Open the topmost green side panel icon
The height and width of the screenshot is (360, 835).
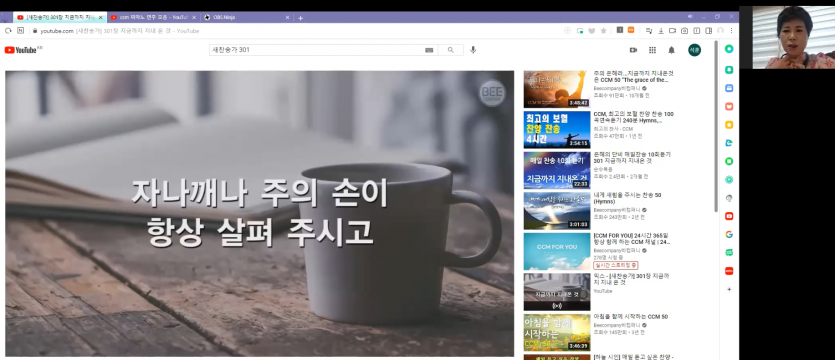[x=729, y=49]
